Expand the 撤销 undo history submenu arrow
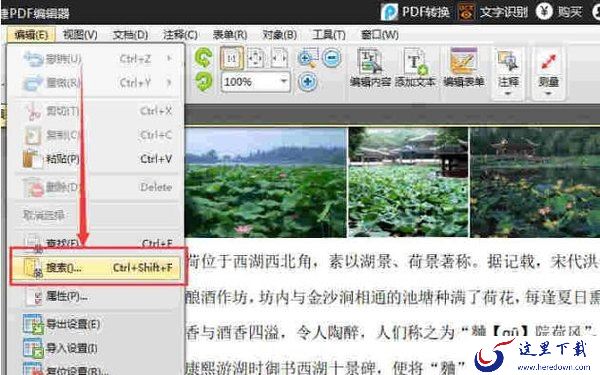600x375 pixels. point(169,58)
